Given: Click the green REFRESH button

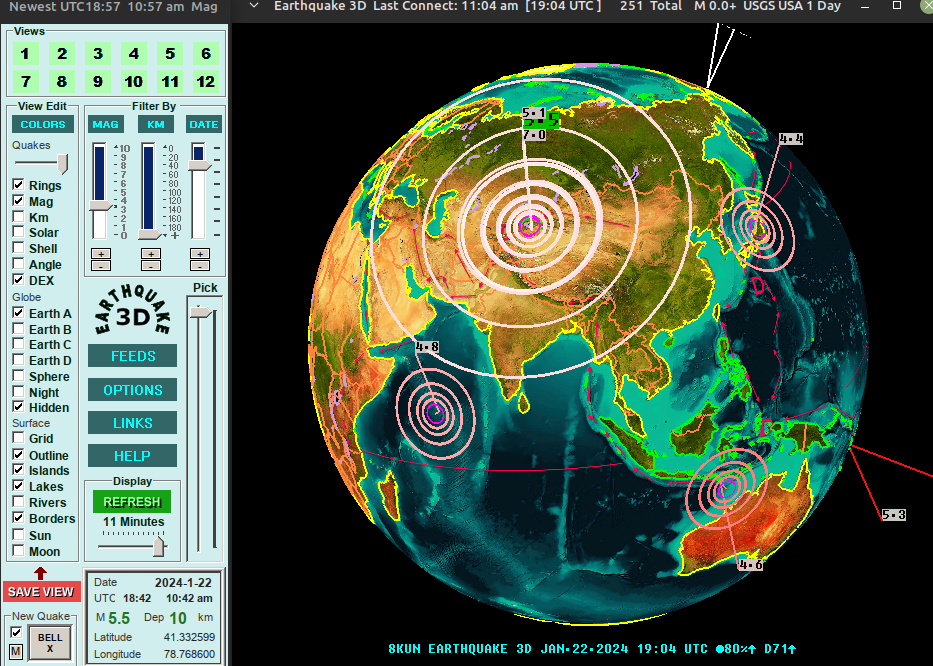Looking at the screenshot, I should (132, 502).
